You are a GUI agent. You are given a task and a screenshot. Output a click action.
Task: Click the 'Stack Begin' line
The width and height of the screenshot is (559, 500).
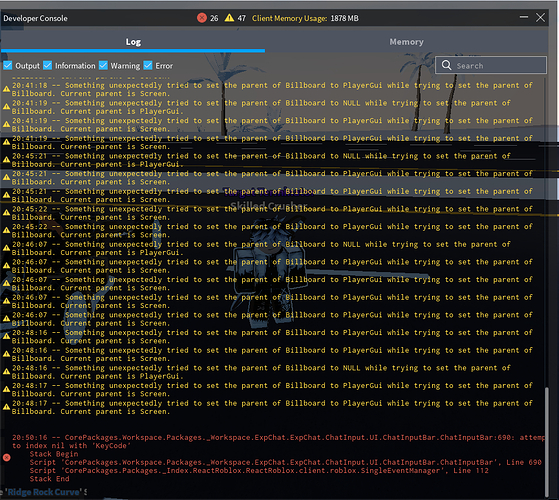click(x=54, y=454)
